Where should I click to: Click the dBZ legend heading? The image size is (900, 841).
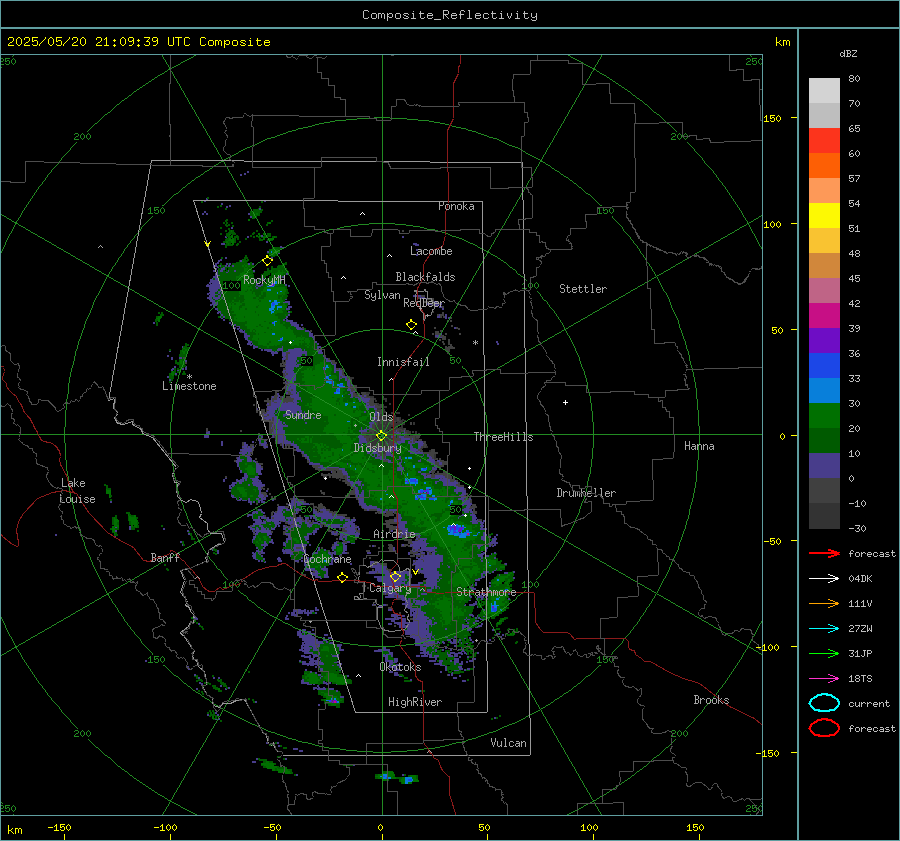[x=848, y=53]
